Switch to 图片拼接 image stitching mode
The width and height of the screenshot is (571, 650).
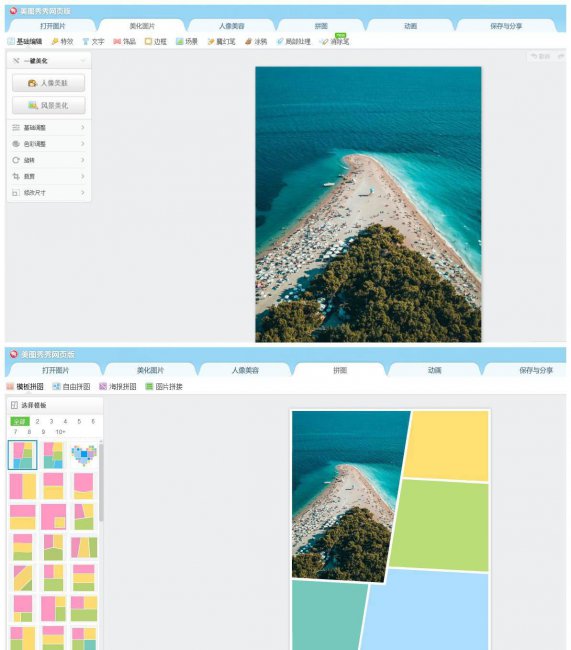[x=164, y=386]
